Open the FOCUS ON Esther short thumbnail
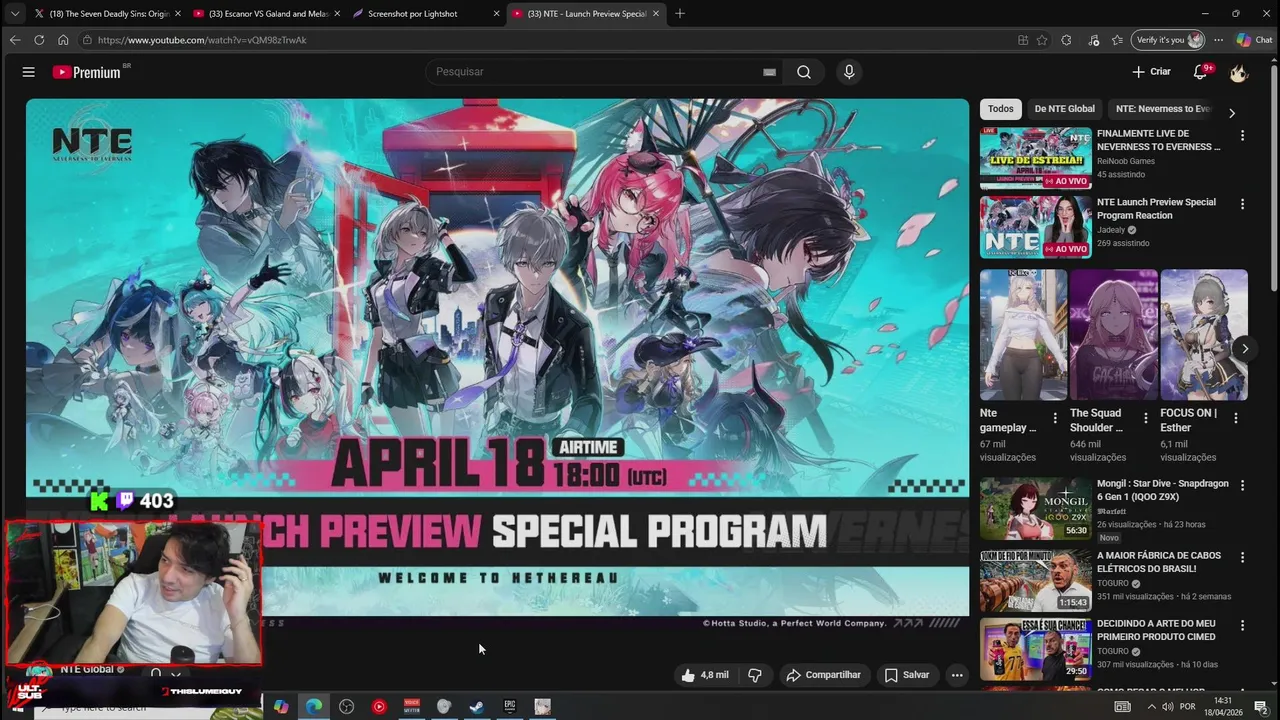Screen dimensions: 1280x720 click(1204, 335)
